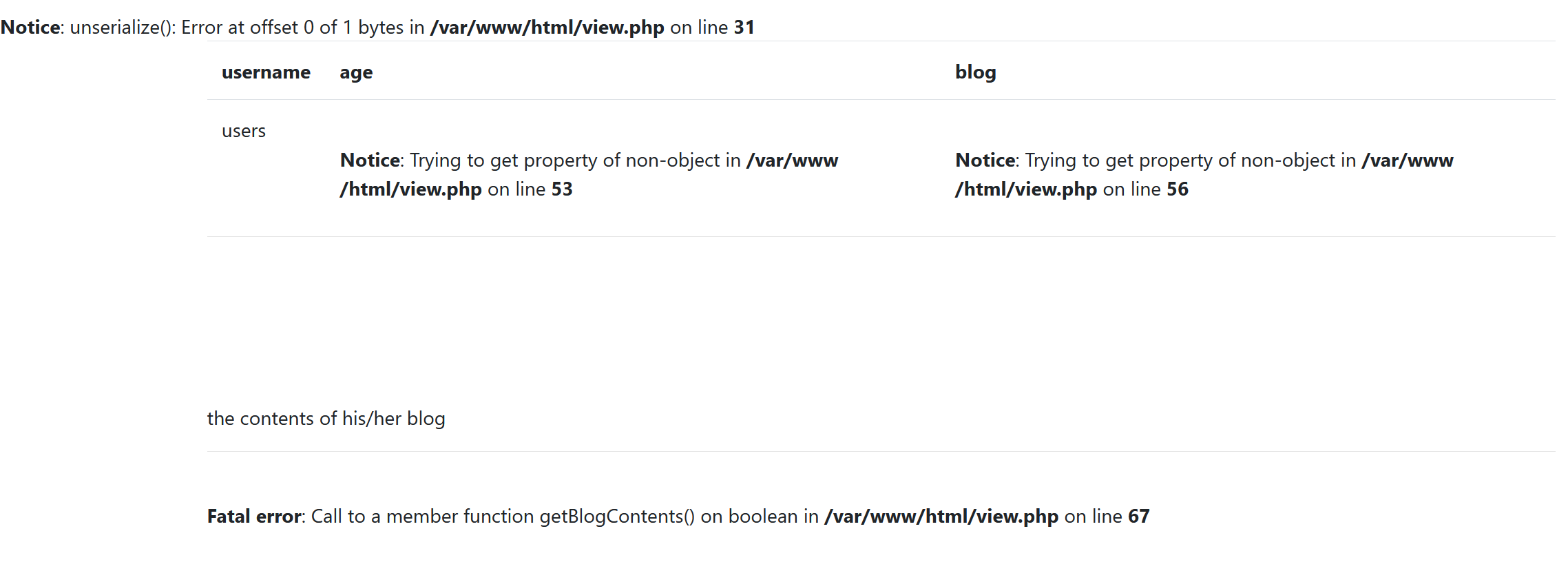This screenshot has height=573, width=1568.
Task: Click the file path in the fatal error
Action: [x=941, y=517]
